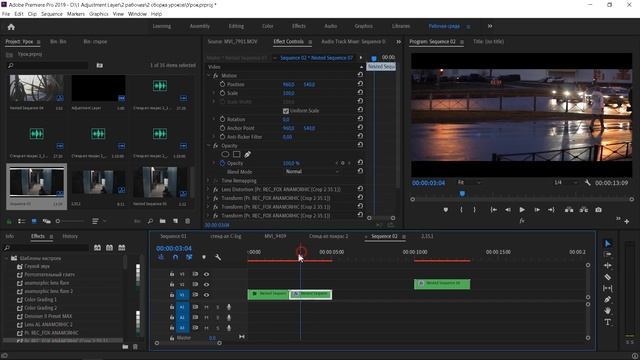Select the Razor tool
The image size is (640, 360).
coord(608,277)
